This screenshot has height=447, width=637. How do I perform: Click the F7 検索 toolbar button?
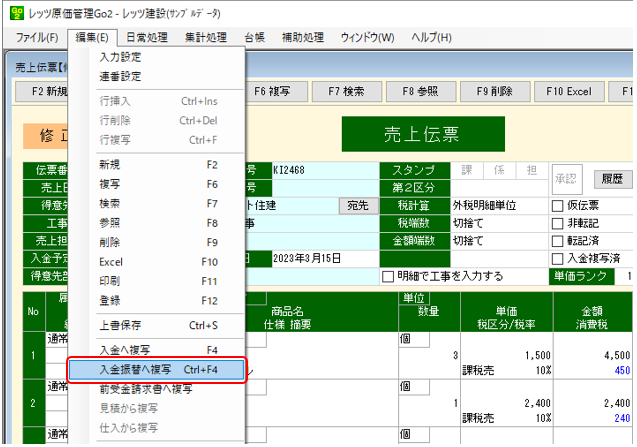click(347, 91)
